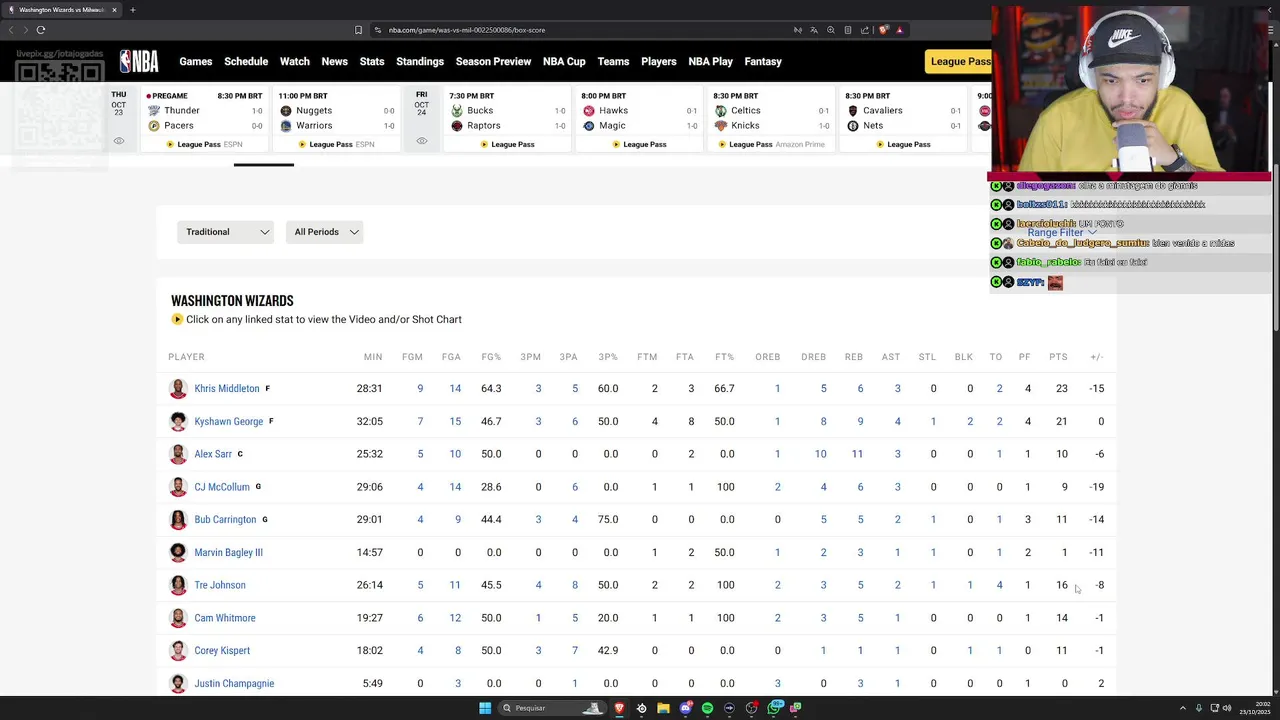1280x720 pixels.
Task: Reload the page with the browser refresh icon
Action: pyautogui.click(x=41, y=30)
